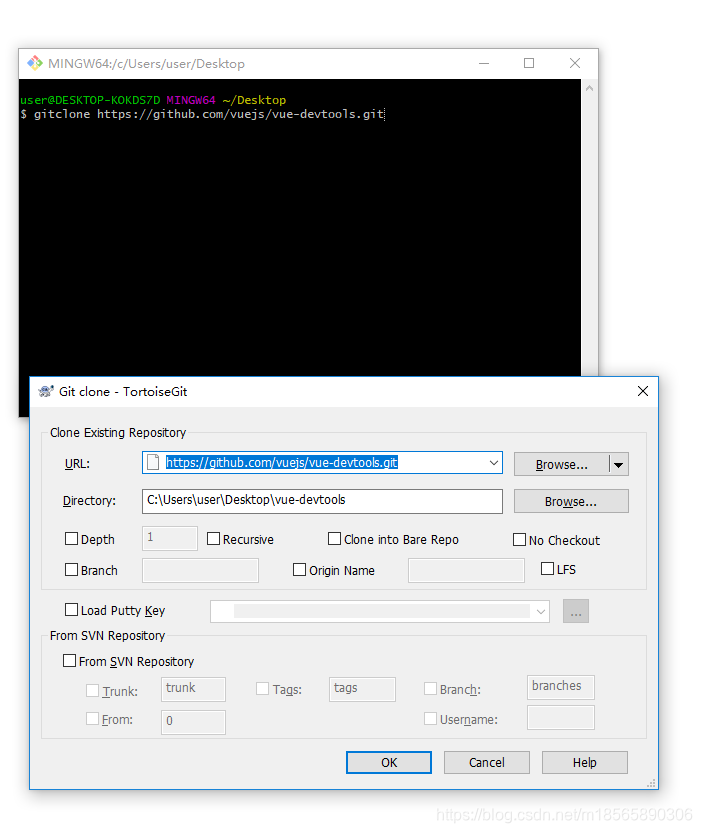
Task: Expand the Browse split-button arrow
Action: 619,465
